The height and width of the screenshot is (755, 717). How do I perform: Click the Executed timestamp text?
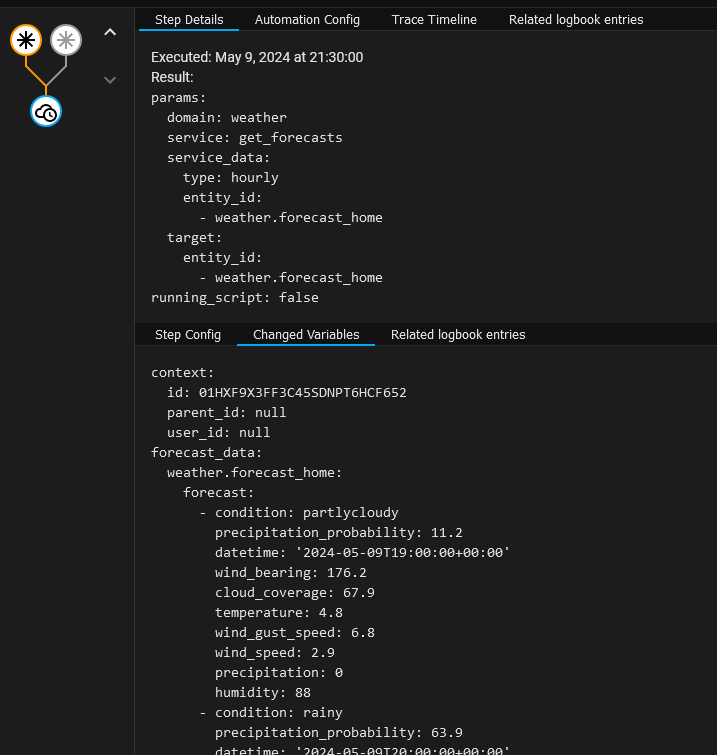(x=257, y=57)
